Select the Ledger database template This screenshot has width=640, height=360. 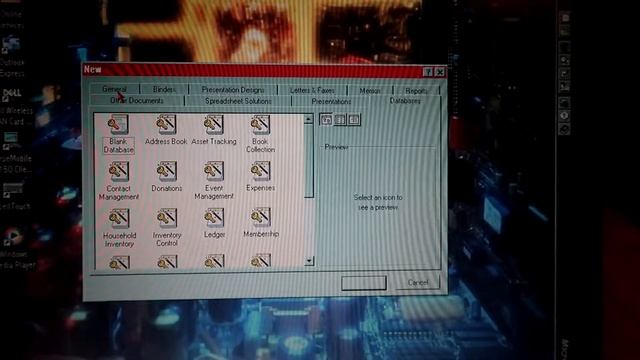point(214,224)
